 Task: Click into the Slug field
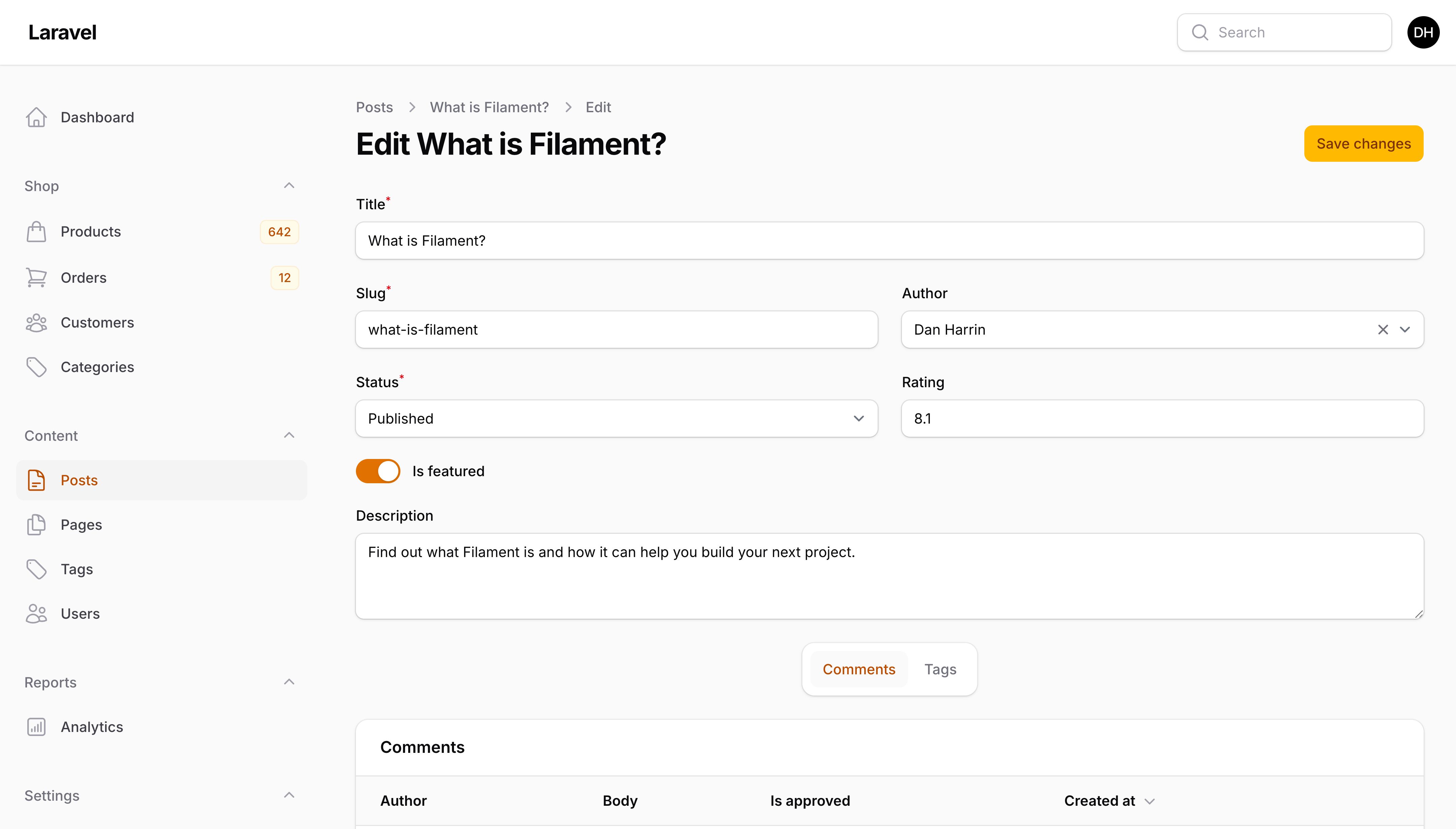[617, 330]
